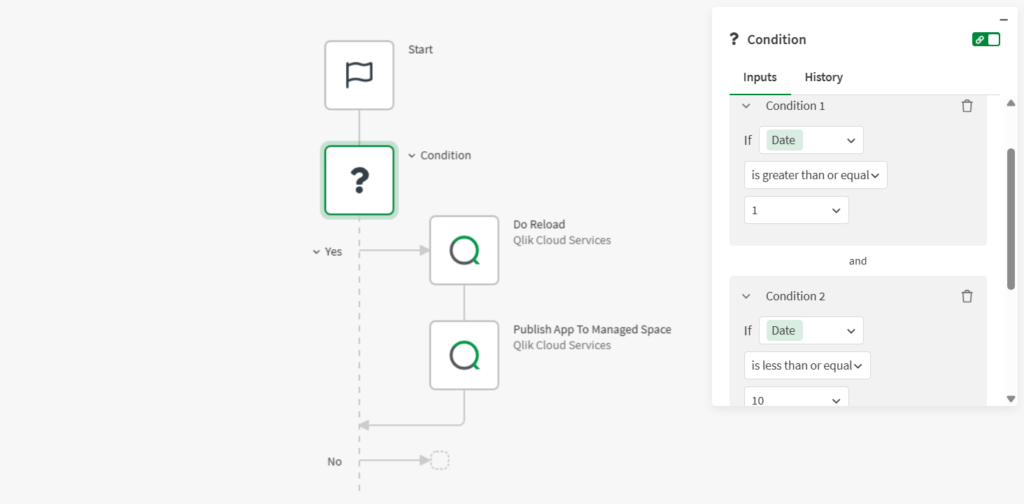The image size is (1024, 504).
Task: Collapse the Condition 1 section
Action: pos(746,106)
